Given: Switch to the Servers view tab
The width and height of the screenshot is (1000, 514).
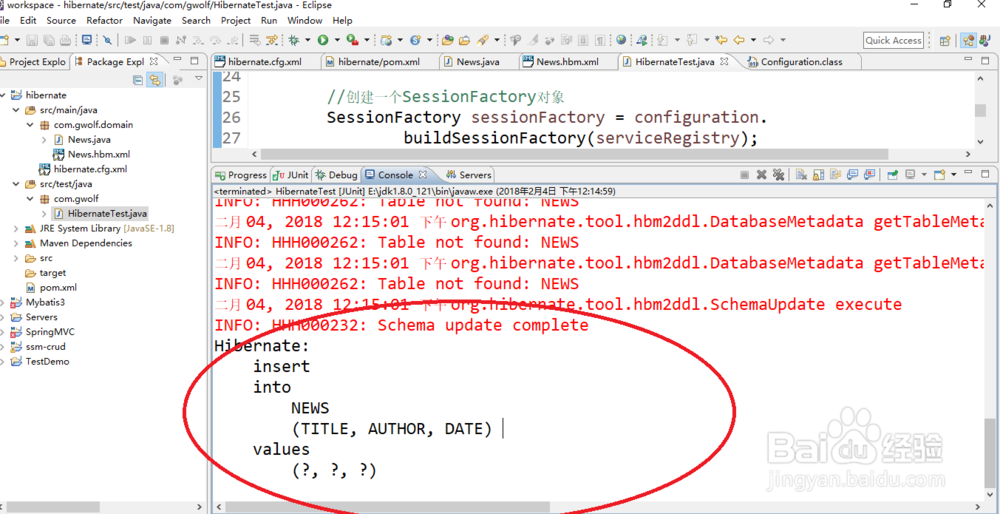Looking at the screenshot, I should (x=469, y=175).
